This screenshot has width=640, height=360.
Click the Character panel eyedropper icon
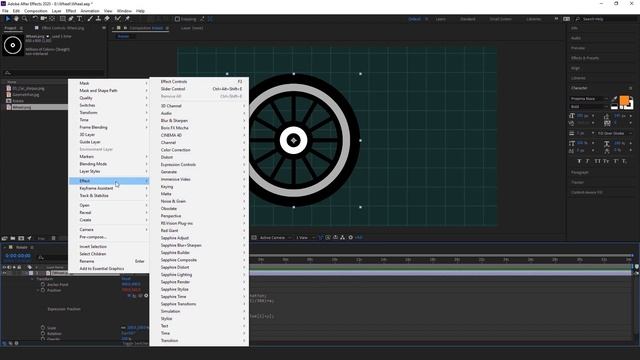click(615, 98)
